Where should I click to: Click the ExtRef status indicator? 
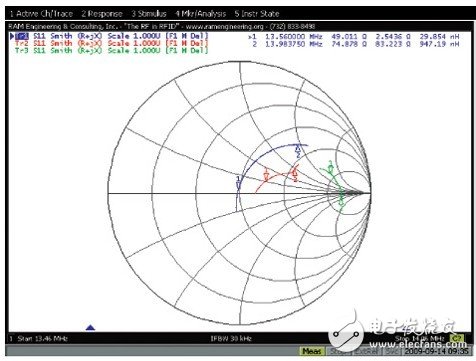[x=366, y=351]
